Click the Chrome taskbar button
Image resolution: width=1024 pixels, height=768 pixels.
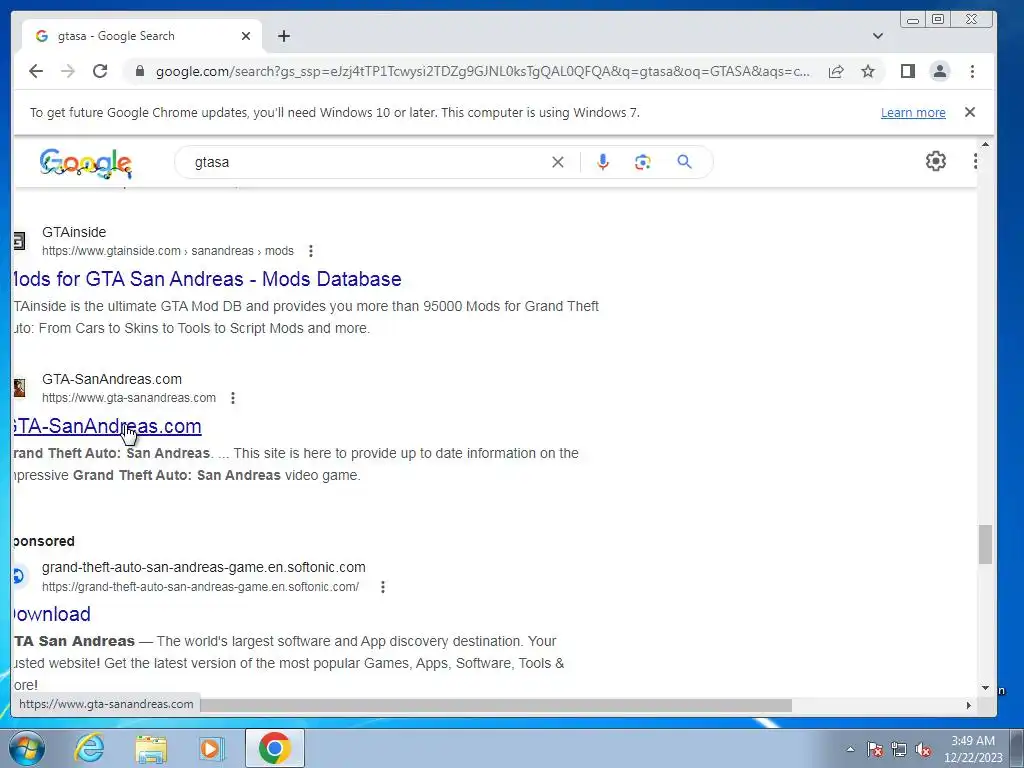coord(275,748)
